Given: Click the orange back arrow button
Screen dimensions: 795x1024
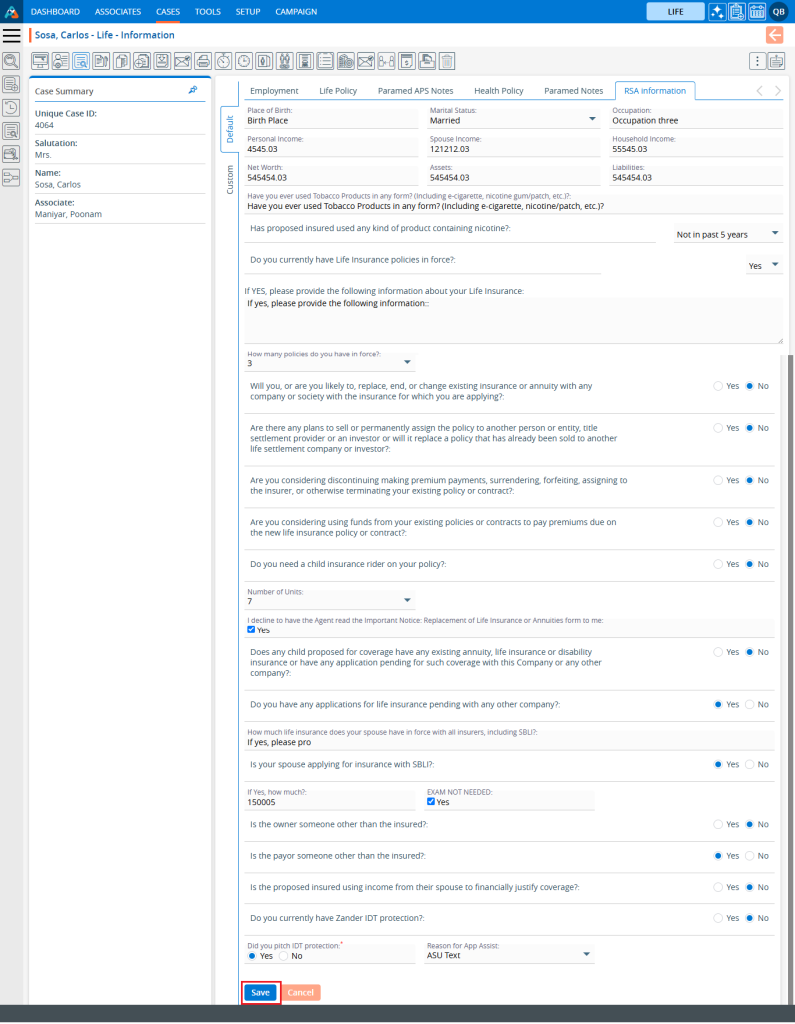Looking at the screenshot, I should pyautogui.click(x=774, y=35).
